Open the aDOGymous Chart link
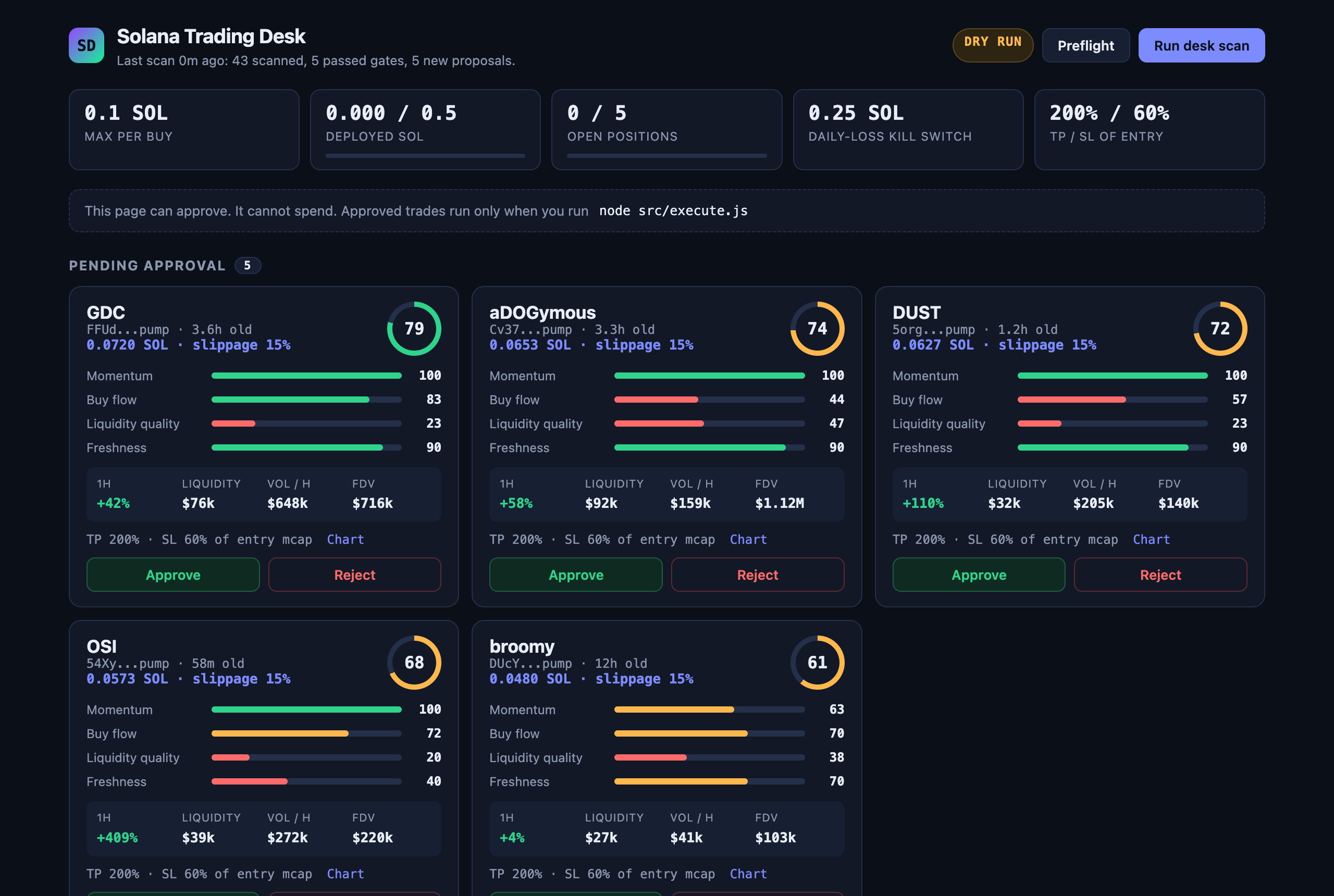The height and width of the screenshot is (896, 1334). (748, 539)
